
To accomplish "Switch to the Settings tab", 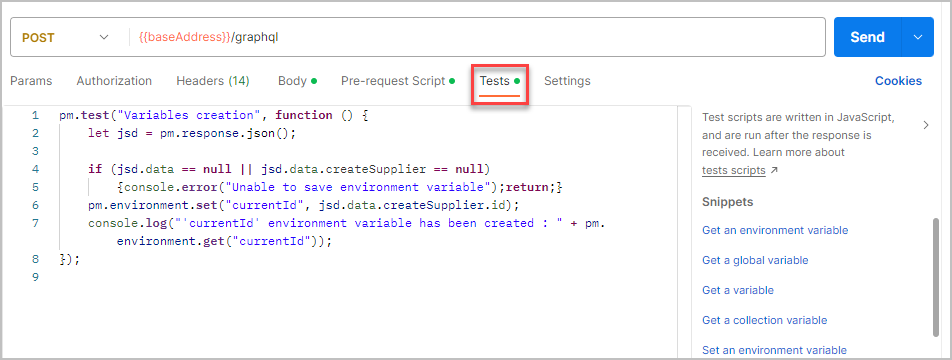I will click(x=567, y=81).
